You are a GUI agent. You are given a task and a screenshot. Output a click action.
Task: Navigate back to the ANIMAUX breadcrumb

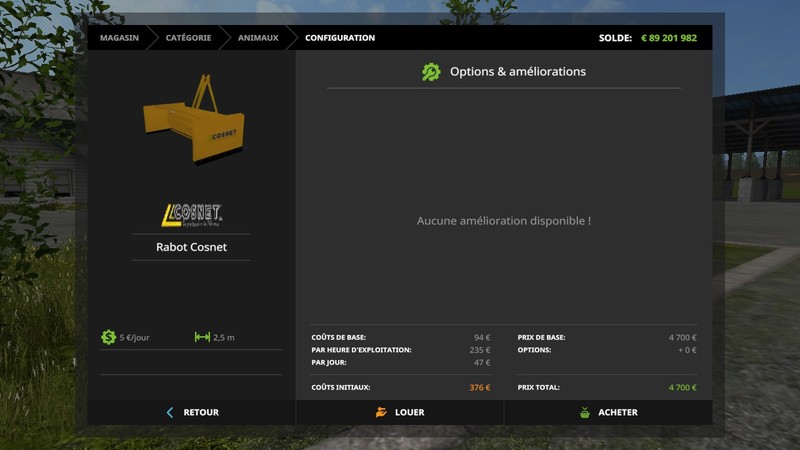[x=258, y=38]
